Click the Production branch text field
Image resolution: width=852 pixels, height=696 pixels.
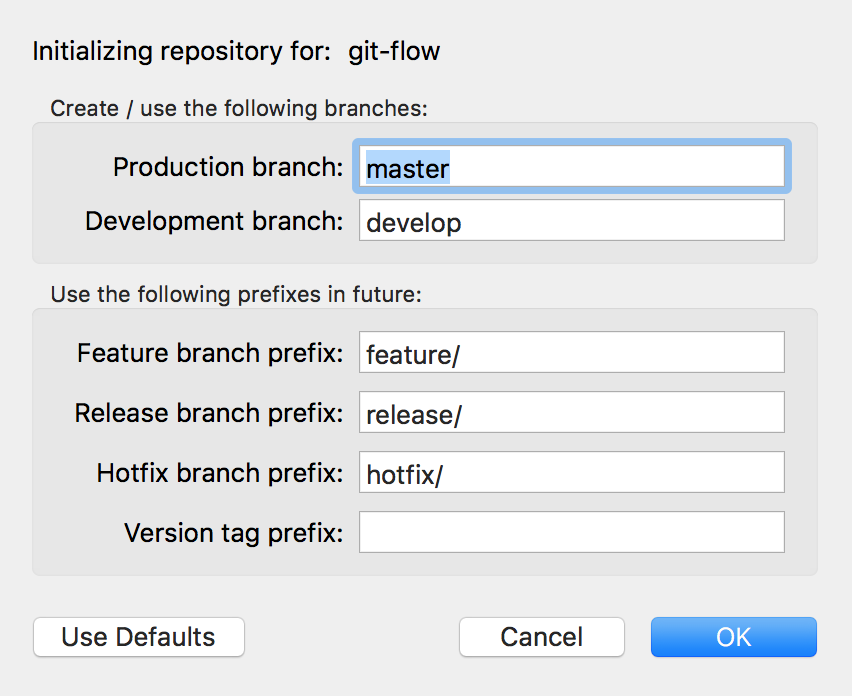(570, 167)
